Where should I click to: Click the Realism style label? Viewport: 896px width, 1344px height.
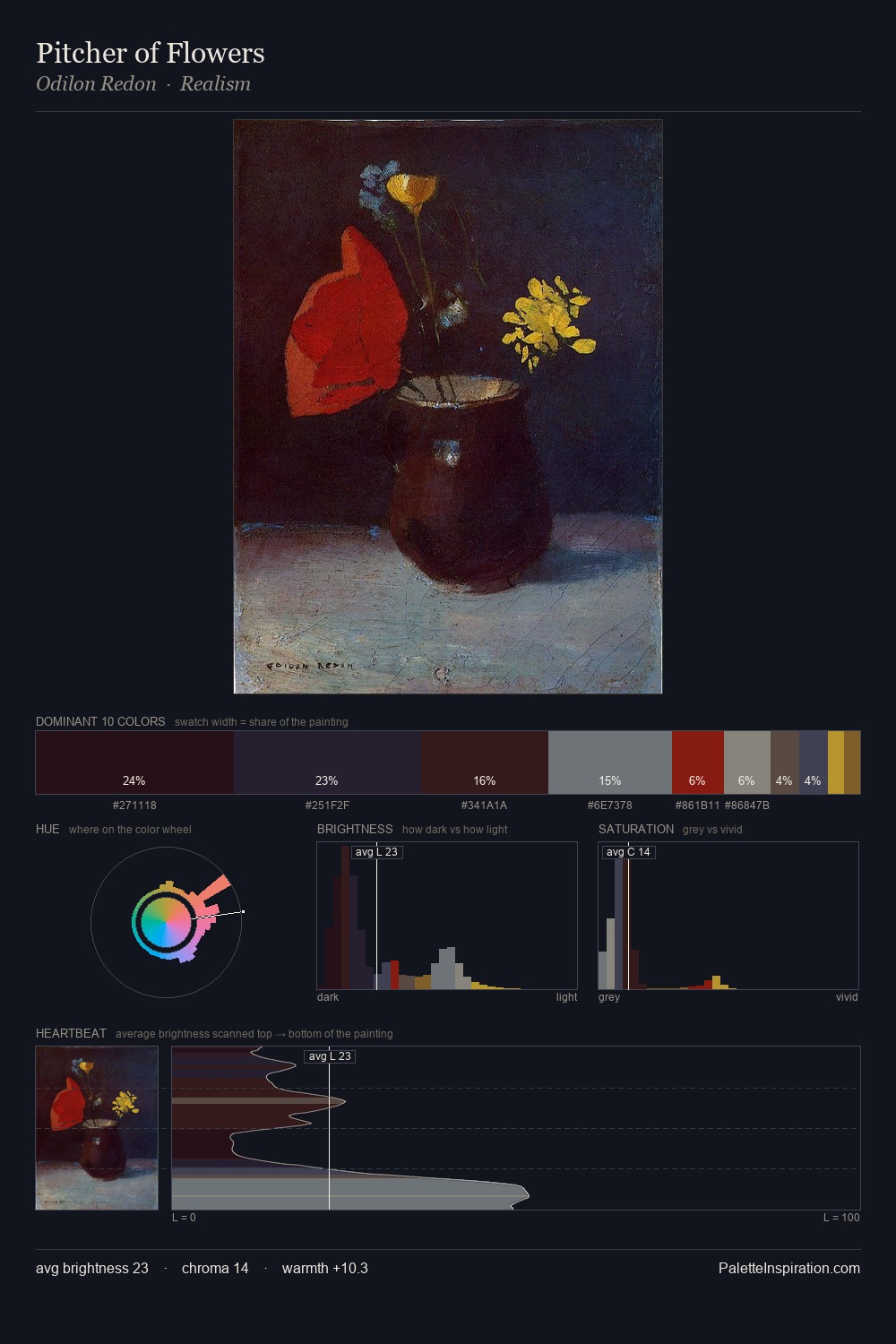click(x=215, y=83)
